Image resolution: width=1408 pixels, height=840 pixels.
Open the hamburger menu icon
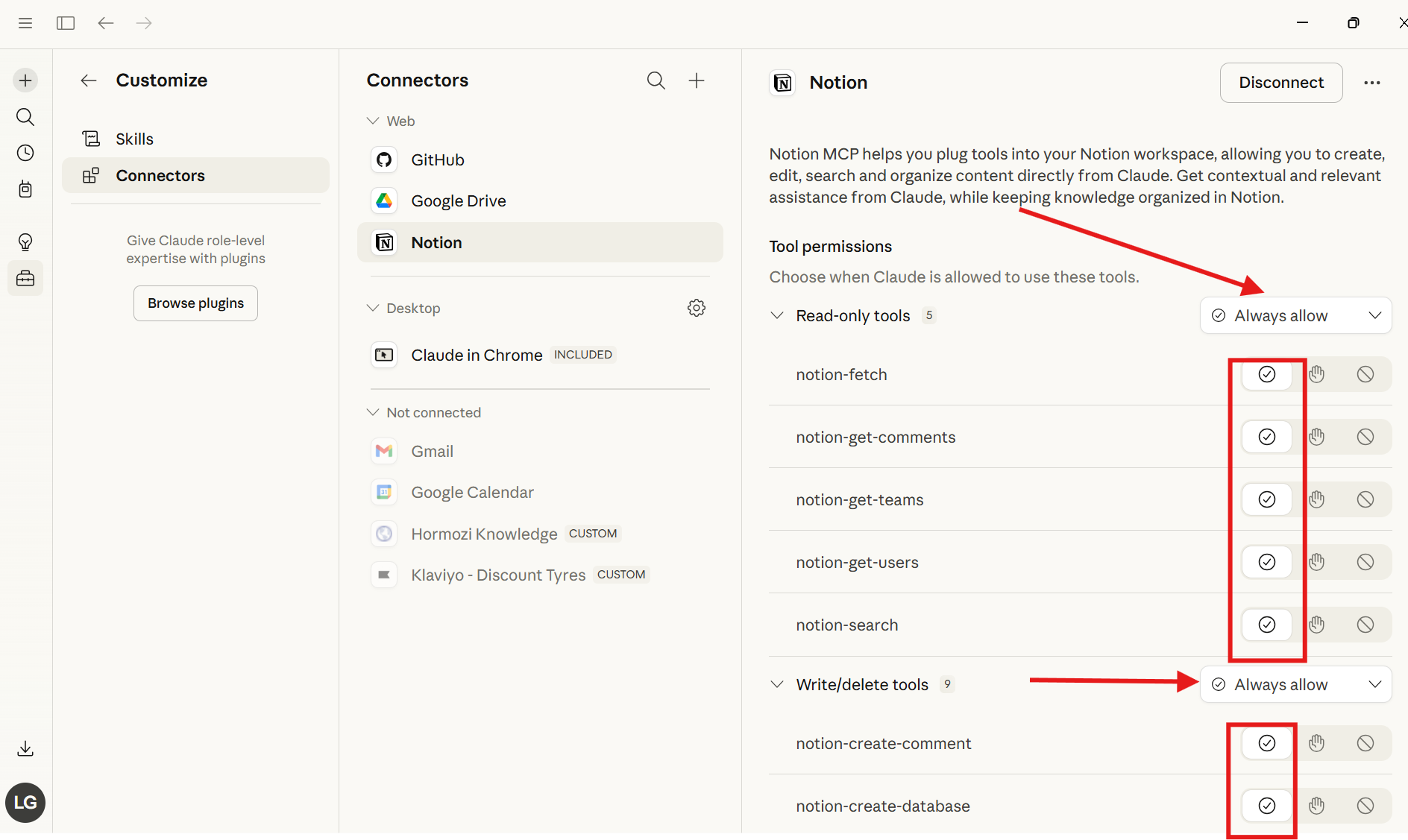pyautogui.click(x=25, y=23)
